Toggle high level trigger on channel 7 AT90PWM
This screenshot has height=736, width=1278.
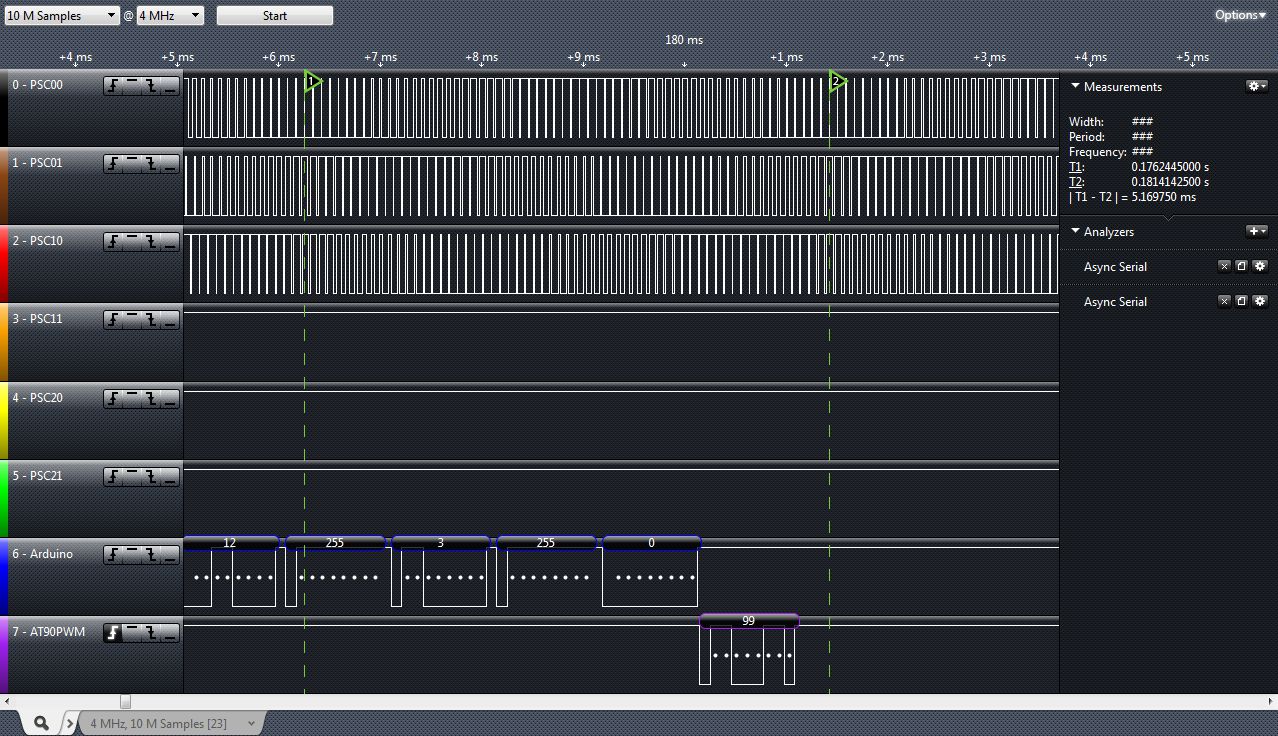pyautogui.click(x=132, y=633)
